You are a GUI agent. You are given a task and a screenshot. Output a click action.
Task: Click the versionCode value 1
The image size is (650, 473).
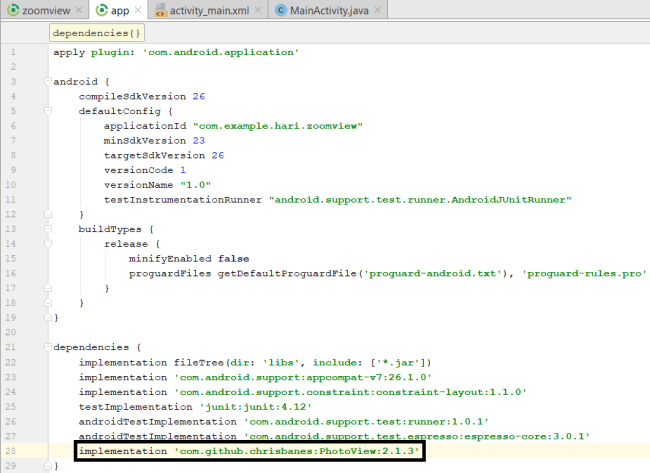(183, 170)
